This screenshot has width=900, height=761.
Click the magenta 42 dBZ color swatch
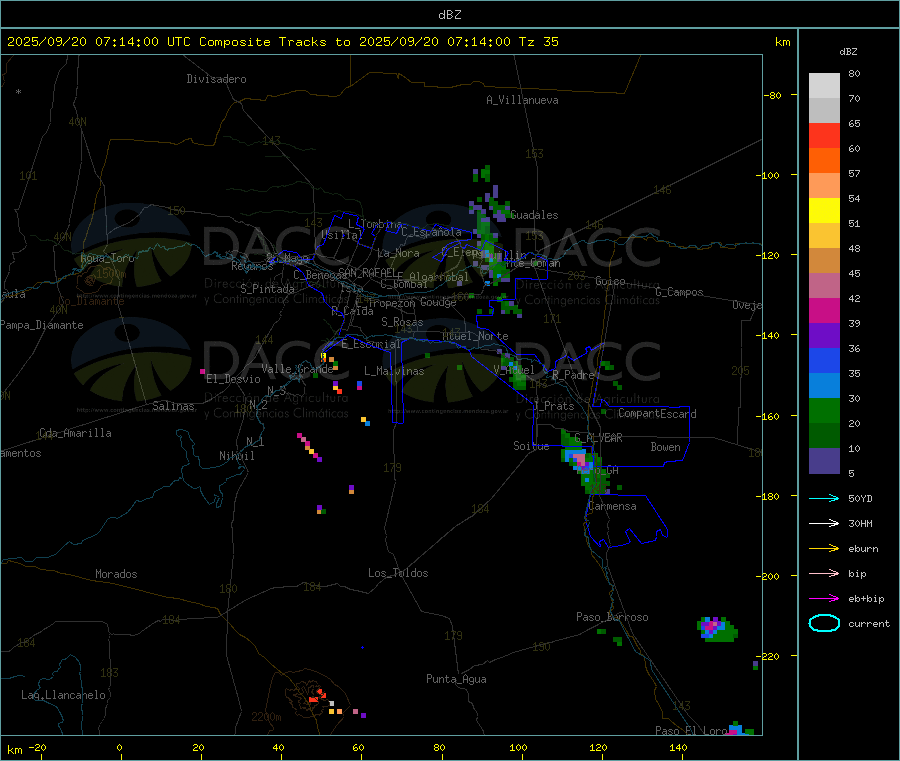tap(824, 310)
